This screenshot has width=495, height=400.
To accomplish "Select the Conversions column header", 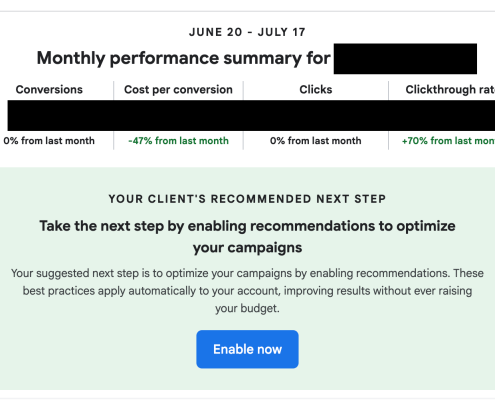I will (49, 89).
